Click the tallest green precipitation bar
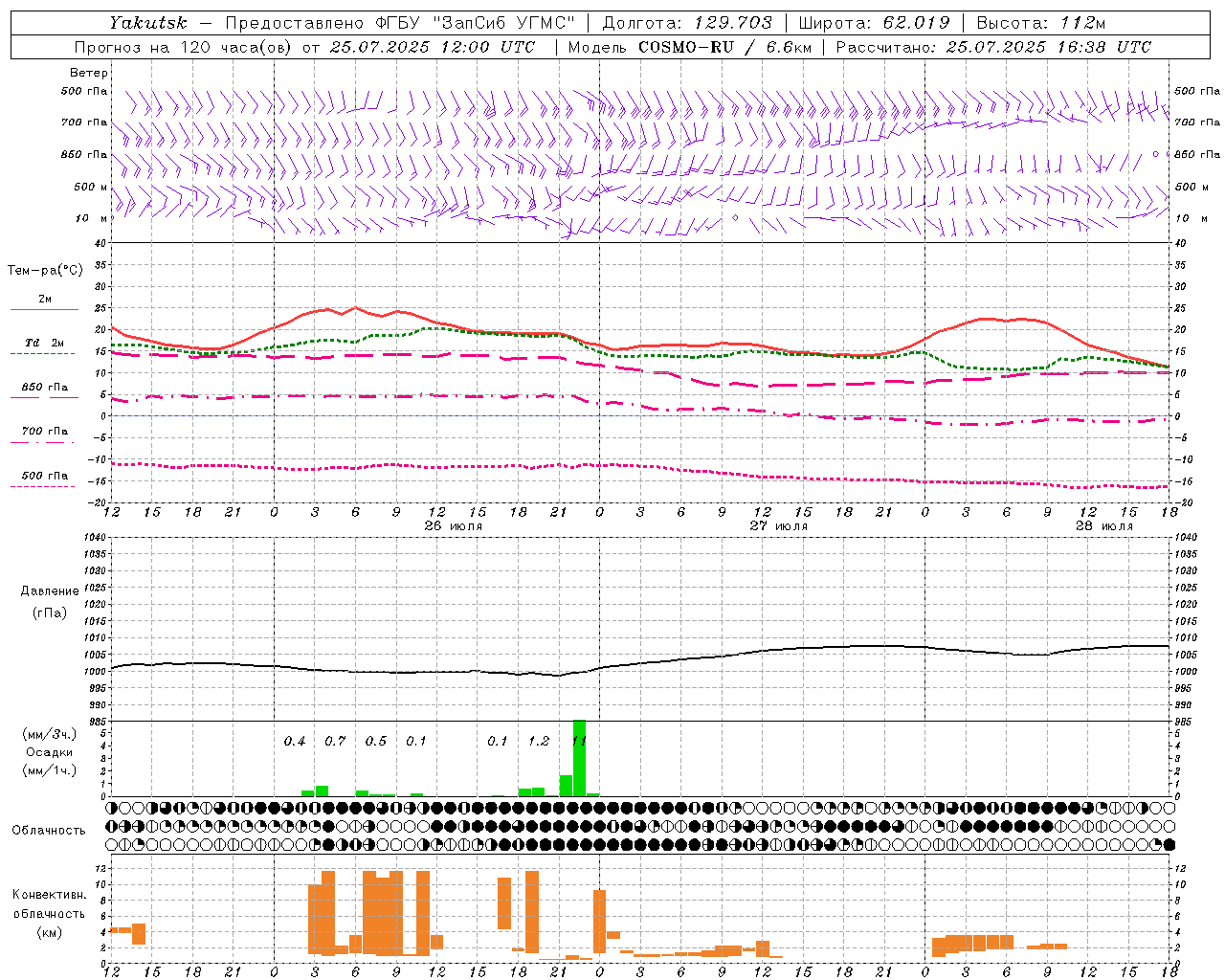Viewport: 1225px width, 980px height. coord(579,758)
